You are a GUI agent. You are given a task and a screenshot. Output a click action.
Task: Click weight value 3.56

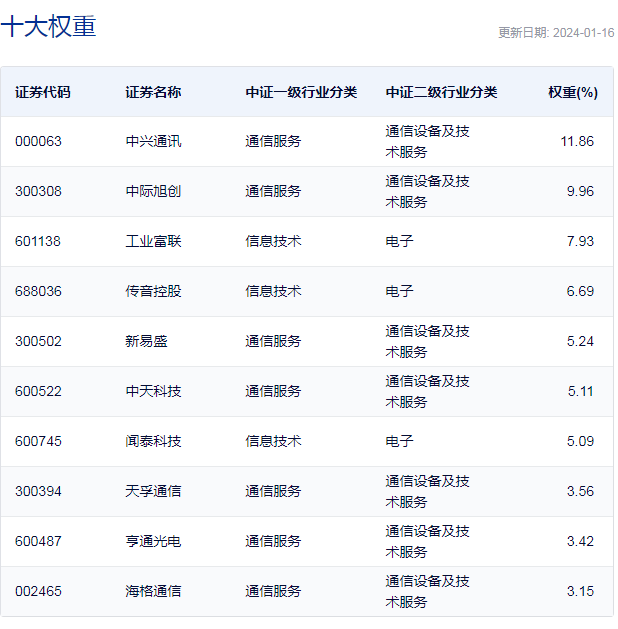(x=580, y=491)
